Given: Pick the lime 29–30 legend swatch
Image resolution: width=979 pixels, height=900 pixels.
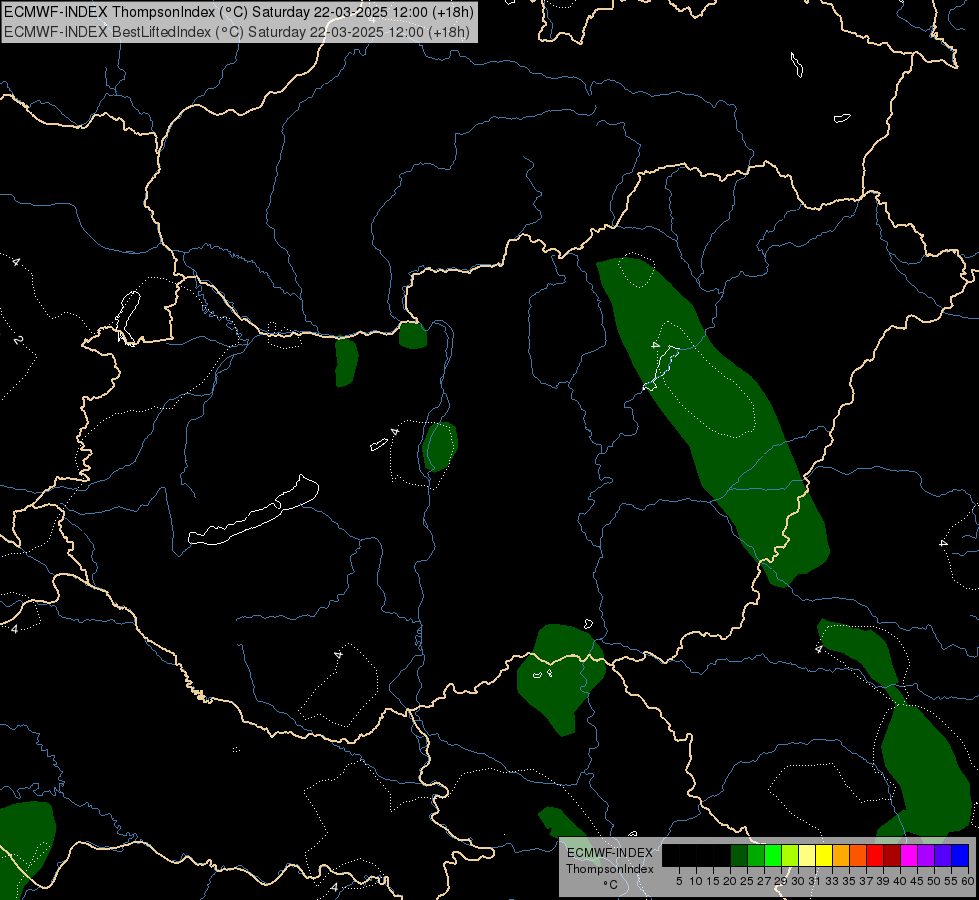Looking at the screenshot, I should (790, 855).
